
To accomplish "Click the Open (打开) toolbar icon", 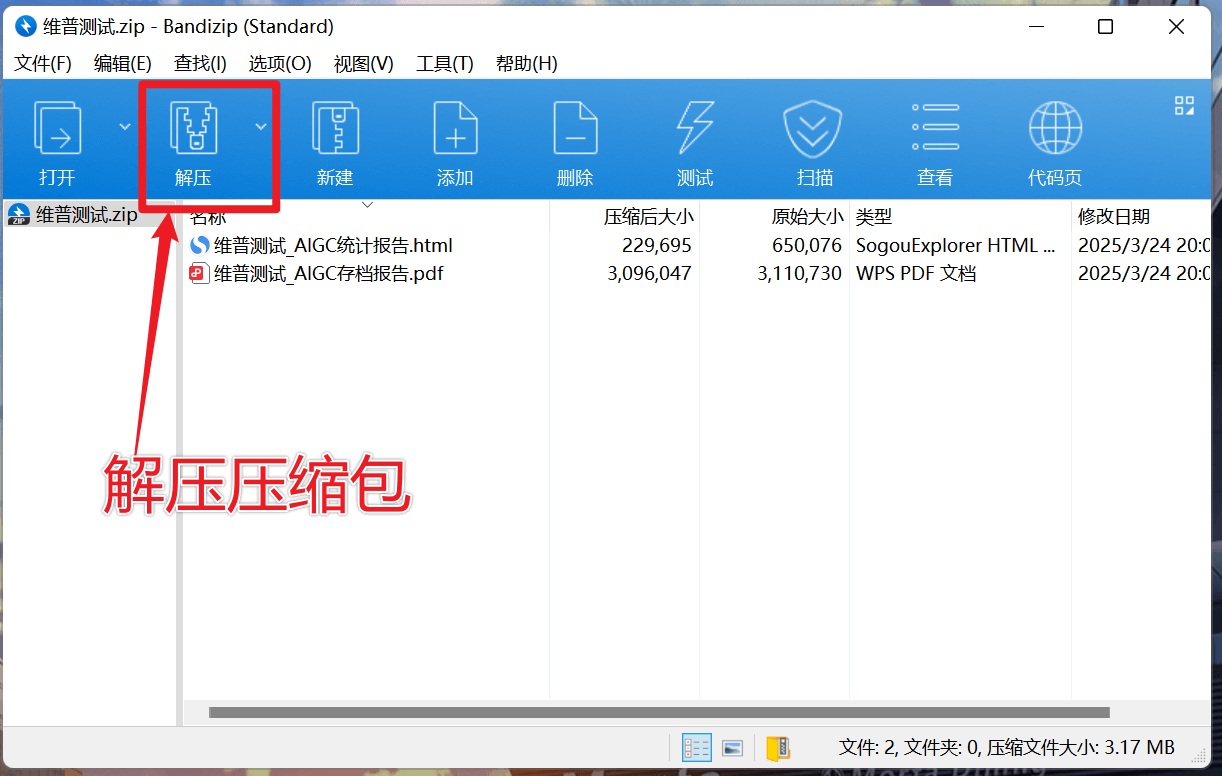I will (x=57, y=128).
